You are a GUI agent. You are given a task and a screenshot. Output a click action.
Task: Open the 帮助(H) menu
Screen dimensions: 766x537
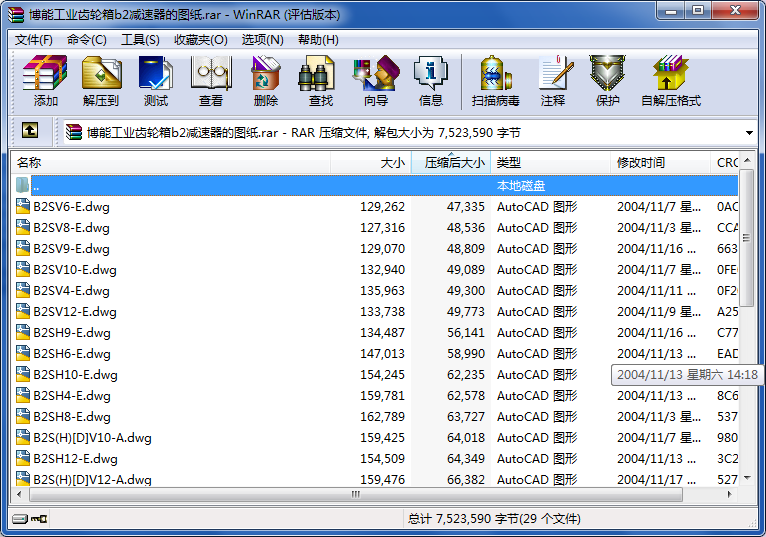point(318,40)
